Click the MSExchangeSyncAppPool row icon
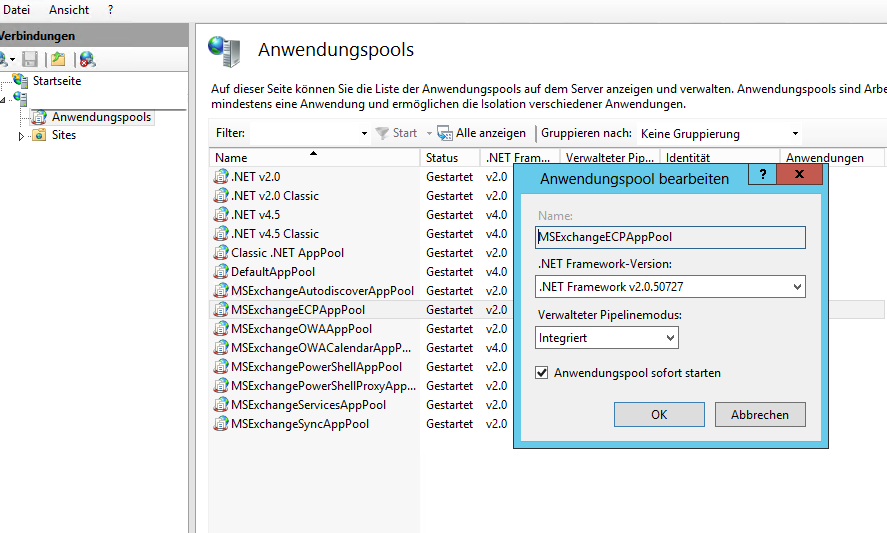This screenshot has width=887, height=533. (x=221, y=424)
